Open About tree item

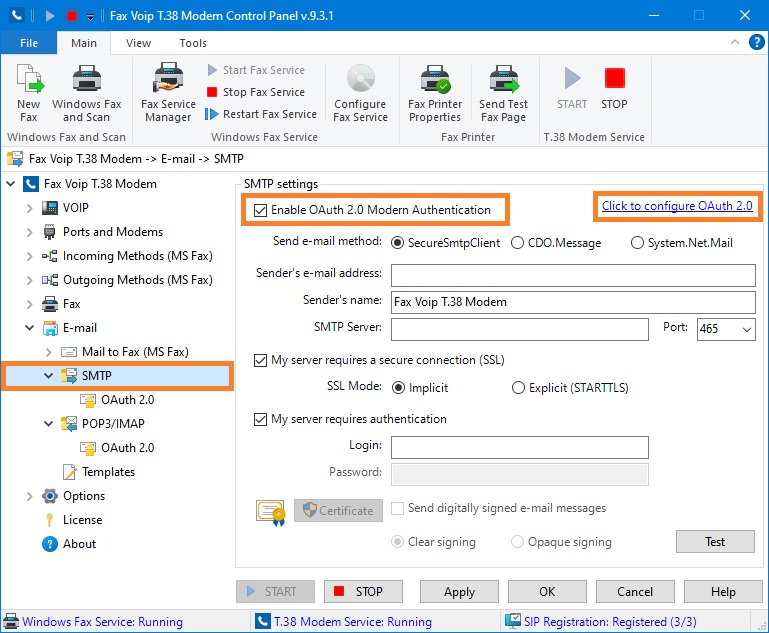pyautogui.click(x=79, y=544)
